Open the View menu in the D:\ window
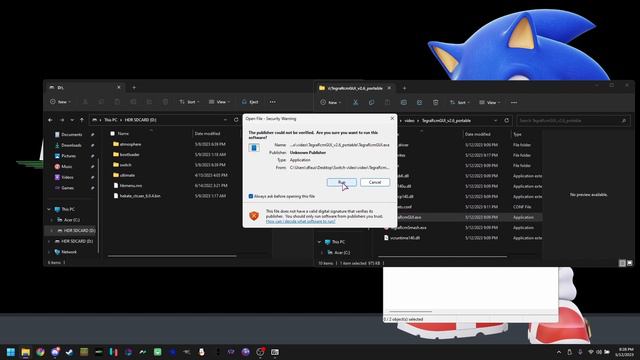Screen dimensions: 640x360 pos(219,102)
